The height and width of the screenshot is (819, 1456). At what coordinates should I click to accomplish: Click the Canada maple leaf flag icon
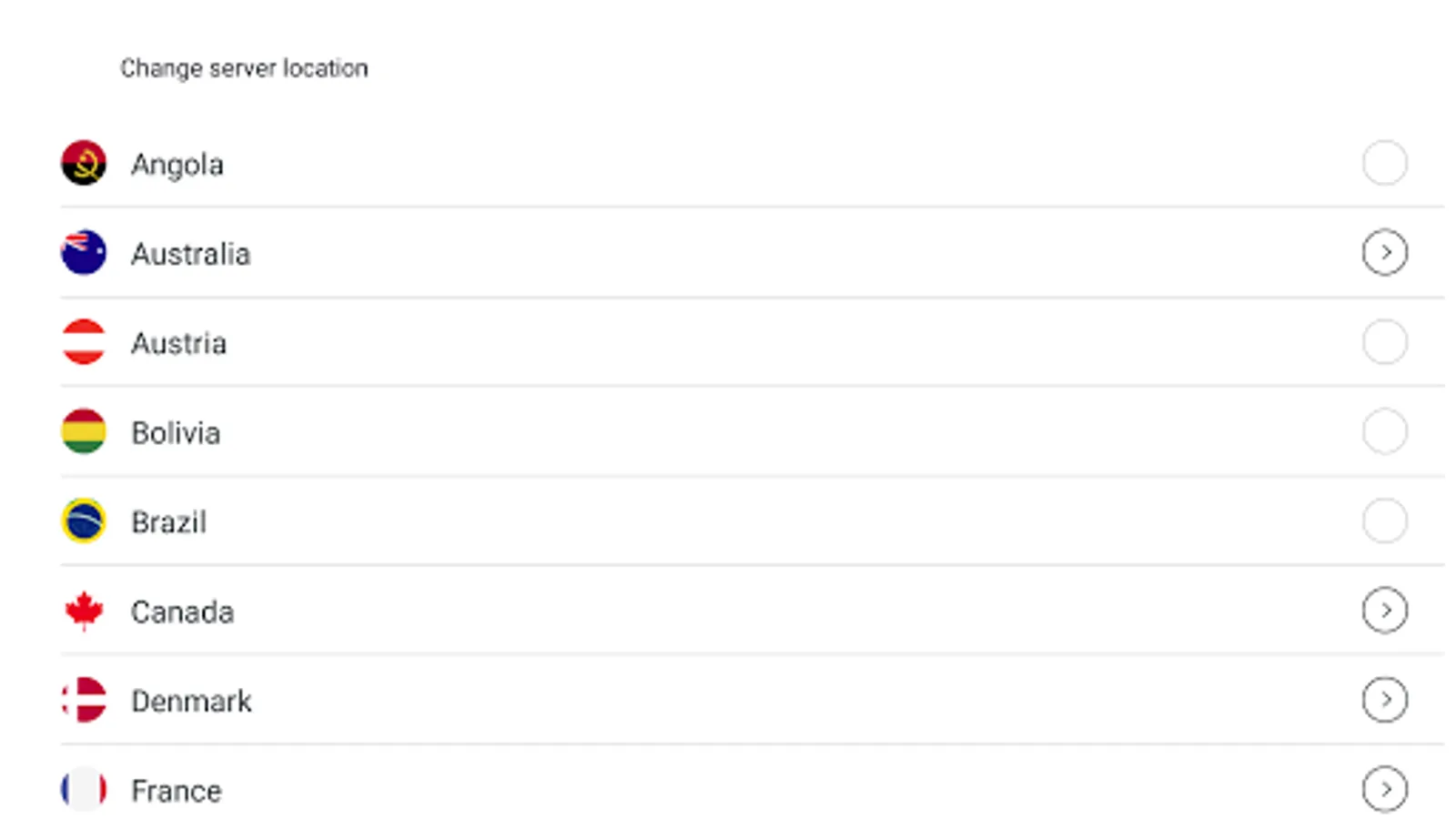coord(84,611)
